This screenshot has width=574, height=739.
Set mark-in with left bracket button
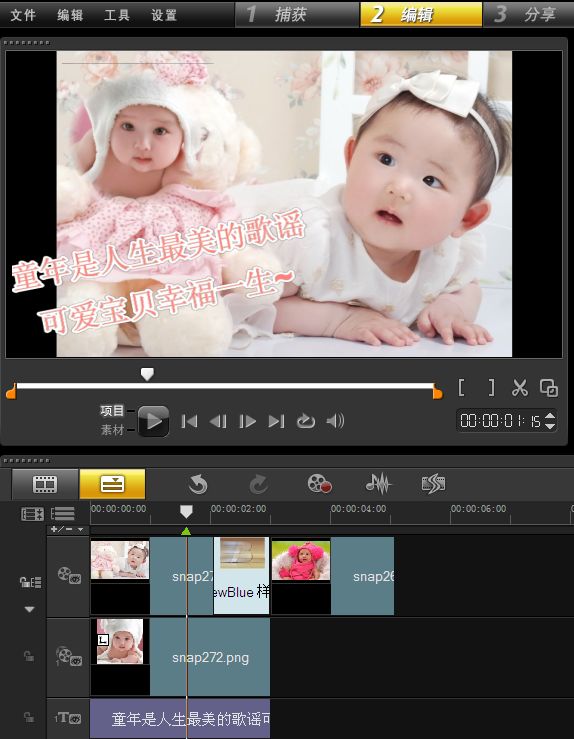462,387
